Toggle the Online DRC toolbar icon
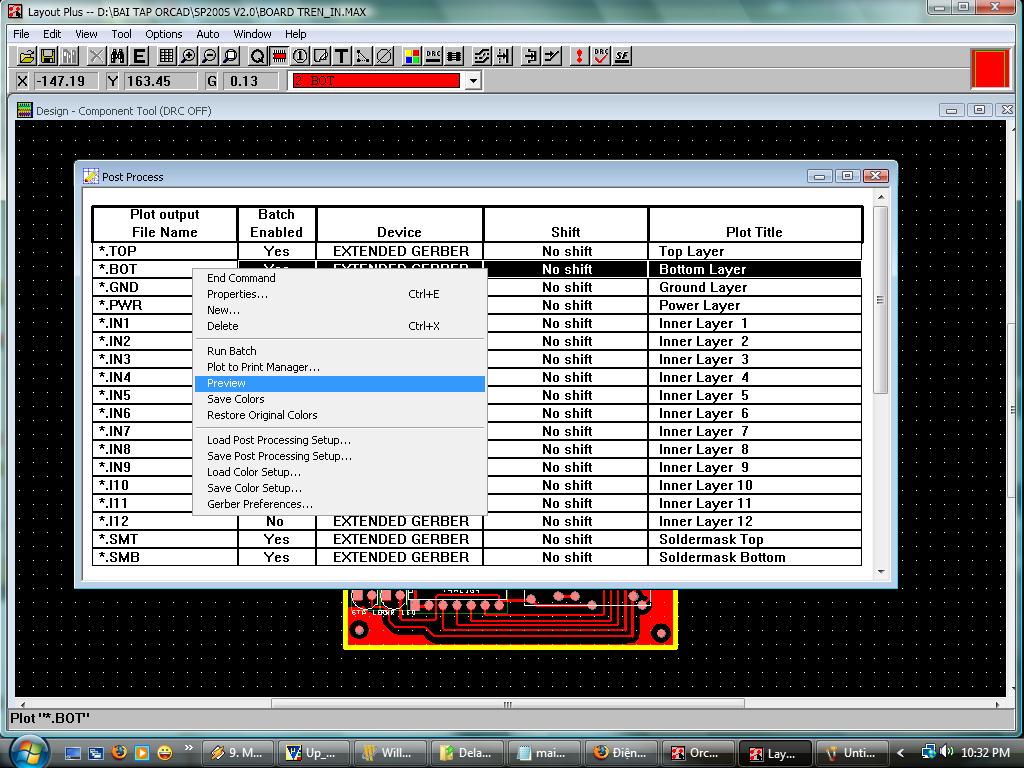Screen dimensions: 1024x768 click(433, 56)
